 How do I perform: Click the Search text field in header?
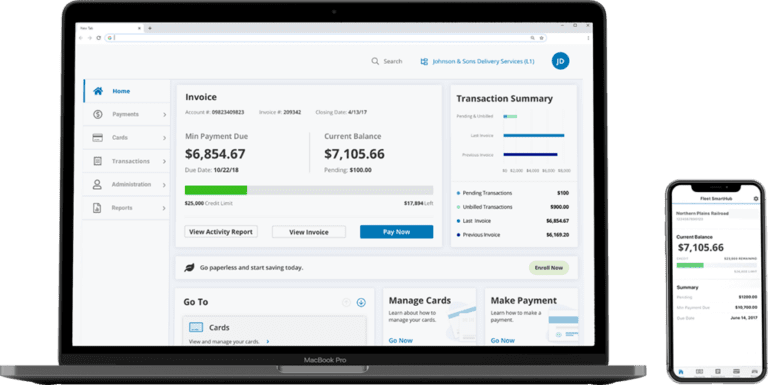pyautogui.click(x=393, y=61)
